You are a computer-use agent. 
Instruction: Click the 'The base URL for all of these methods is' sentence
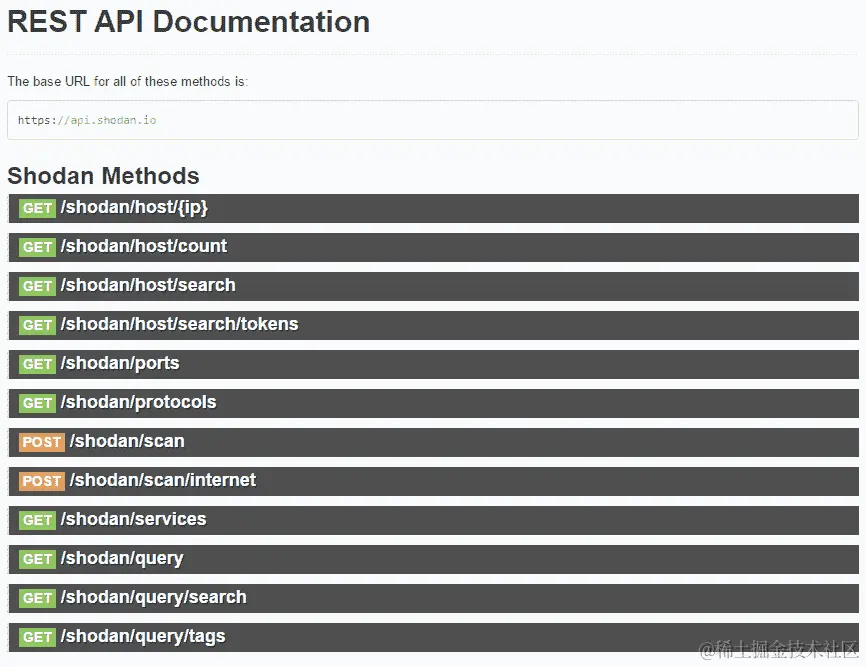pos(128,81)
